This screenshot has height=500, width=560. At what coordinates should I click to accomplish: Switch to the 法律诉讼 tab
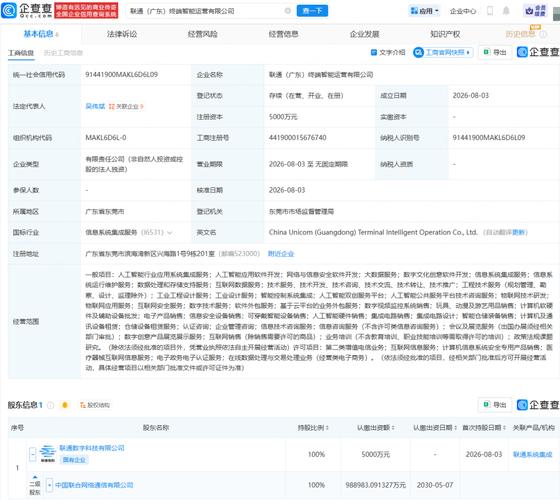[122, 34]
